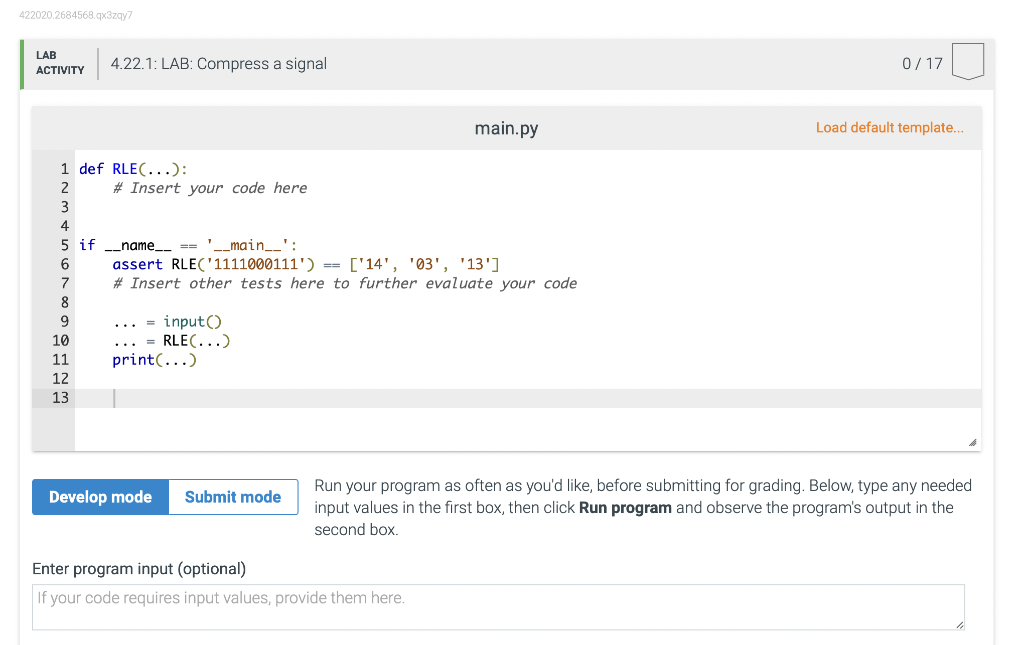Screen dimensions: 1024x645
Task: Click line number 6 in the gutter
Action: click(x=63, y=263)
